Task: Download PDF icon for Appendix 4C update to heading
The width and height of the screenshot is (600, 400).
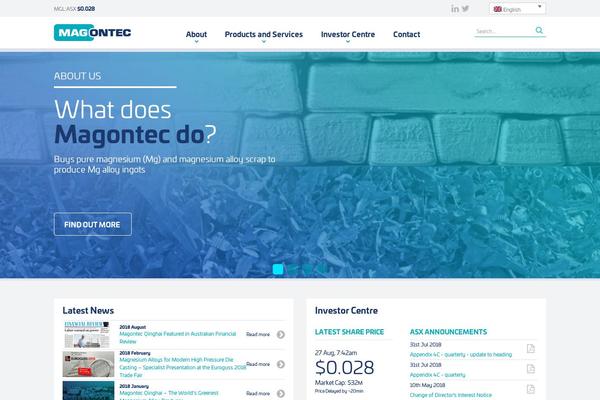Action: click(530, 348)
